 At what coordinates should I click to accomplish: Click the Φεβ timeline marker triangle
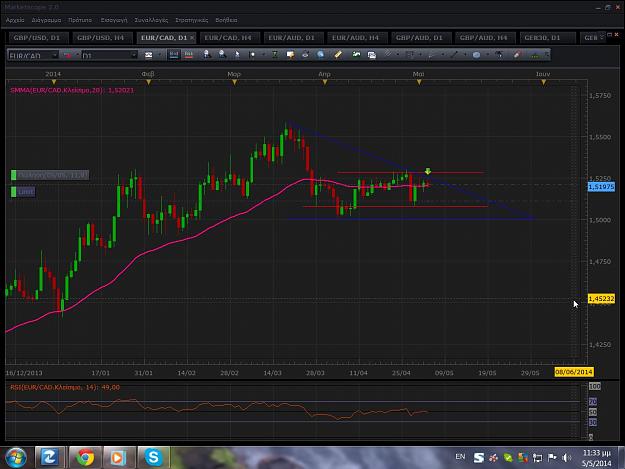[149, 82]
